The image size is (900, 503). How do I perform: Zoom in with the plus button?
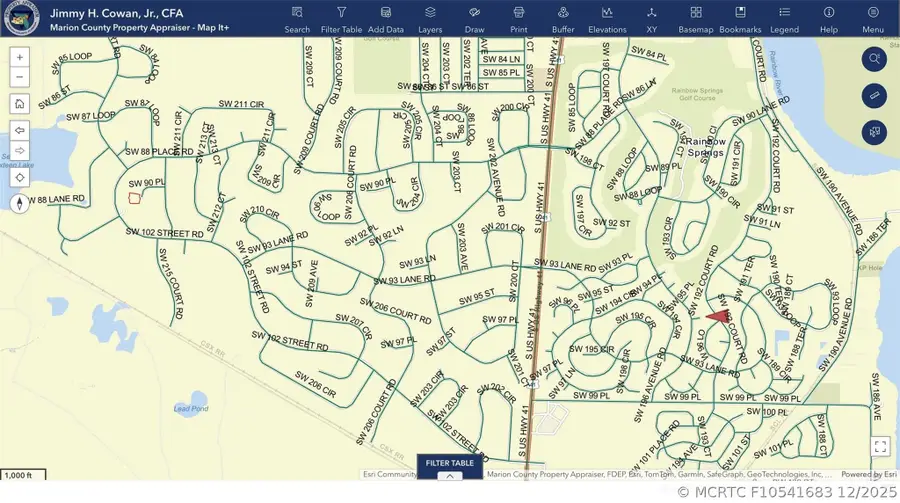point(20,57)
